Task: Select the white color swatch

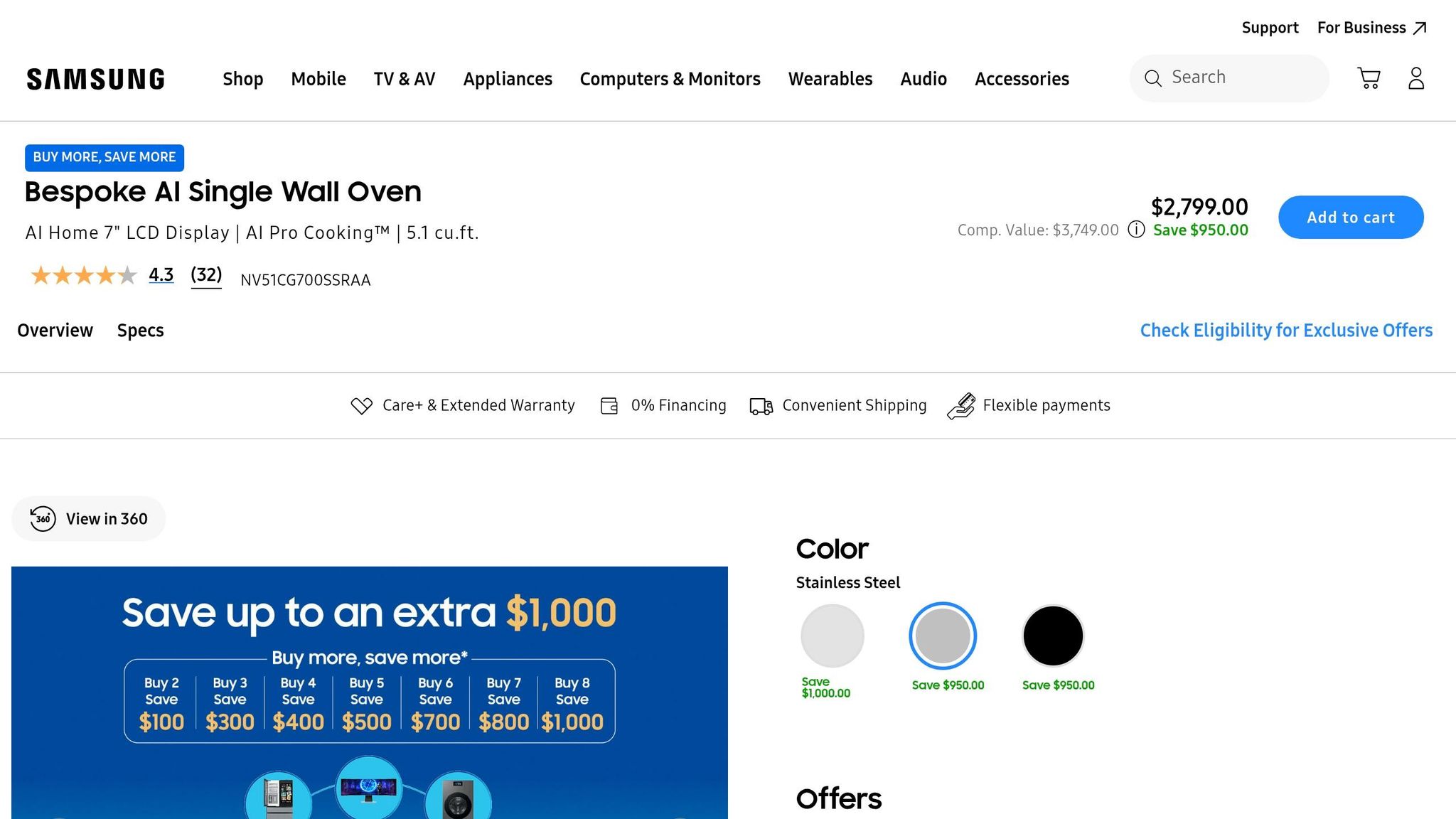Action: [x=832, y=636]
